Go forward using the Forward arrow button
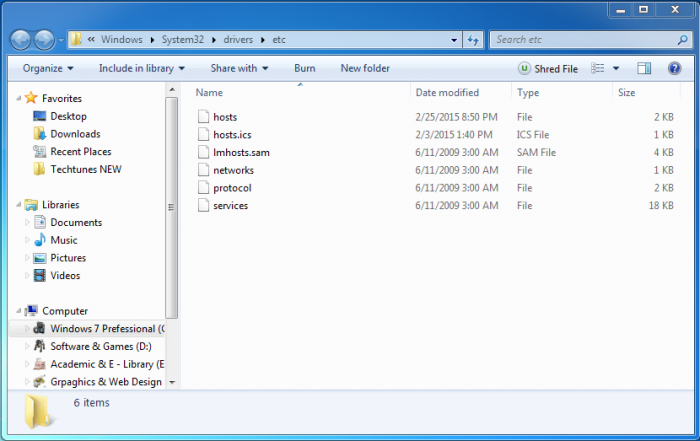 tap(44, 40)
